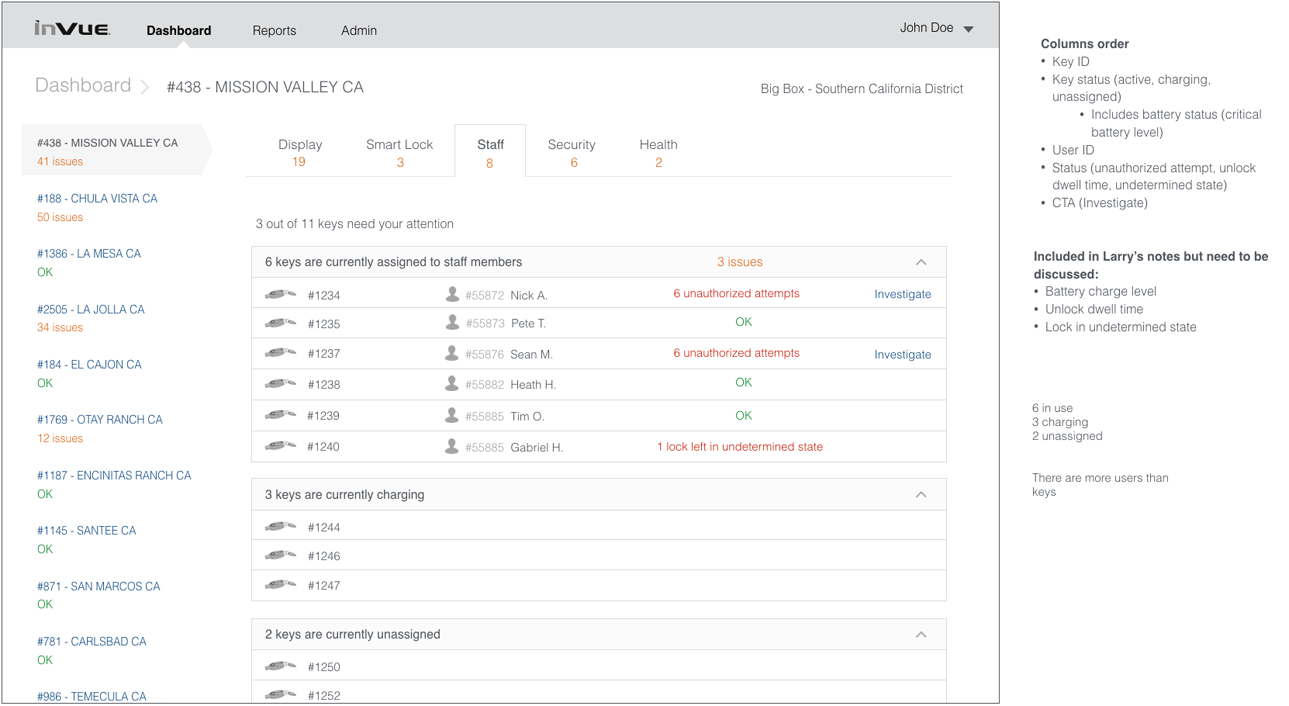Screen dimensions: 1289x706
Task: Open store #184 - EL CAJON CA
Action: 89,365
